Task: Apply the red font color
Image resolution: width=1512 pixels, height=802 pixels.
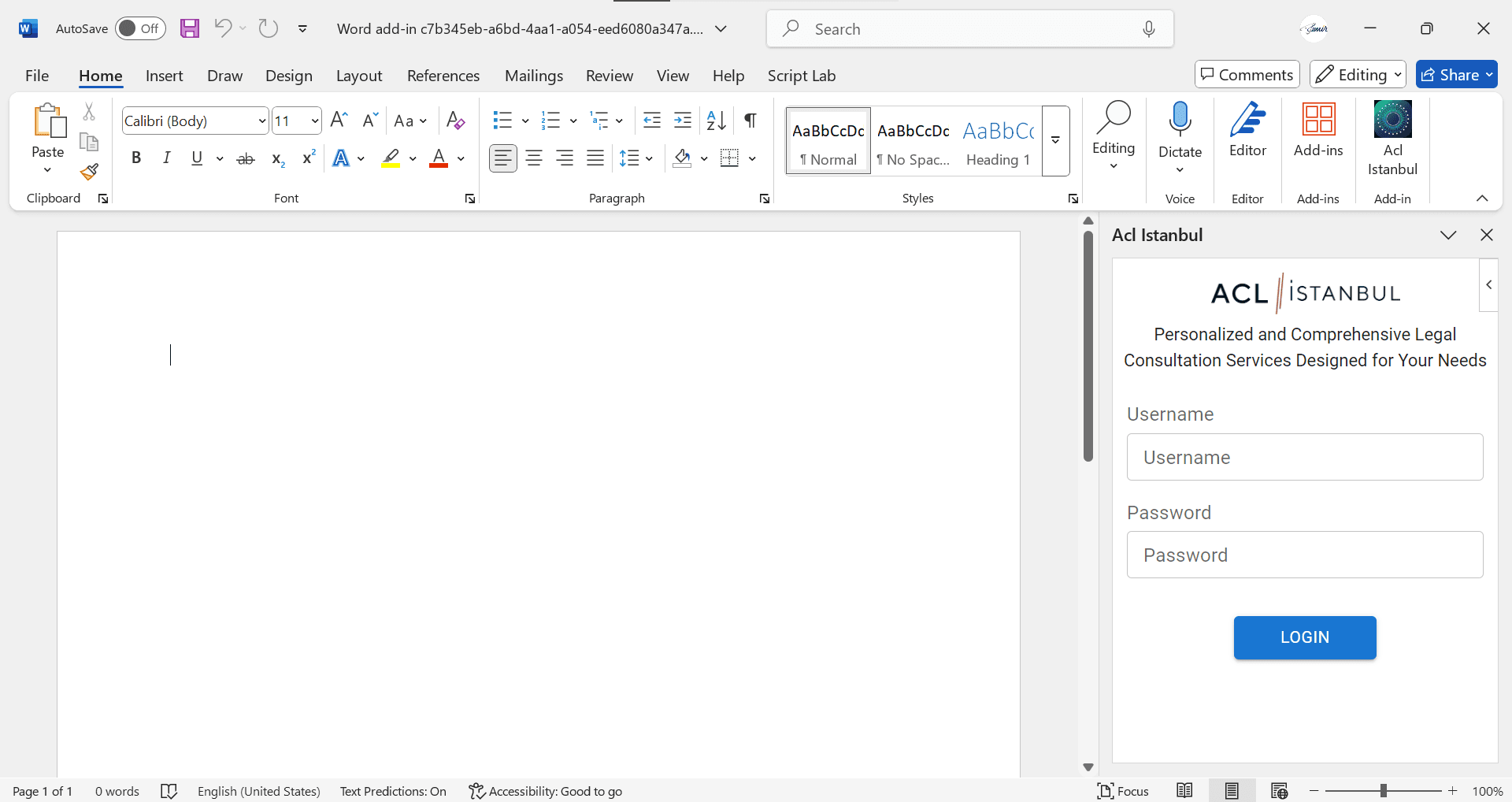Action: pyautogui.click(x=439, y=158)
